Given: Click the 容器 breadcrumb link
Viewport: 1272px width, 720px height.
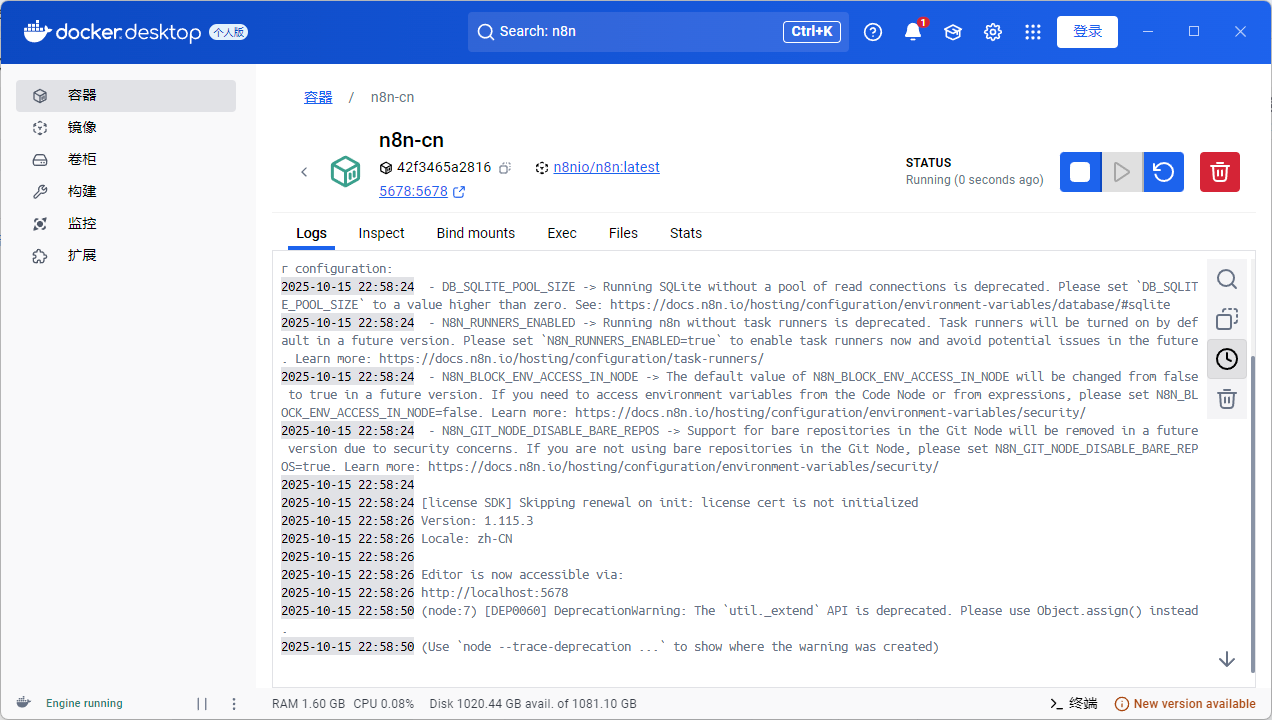Looking at the screenshot, I should tap(318, 97).
